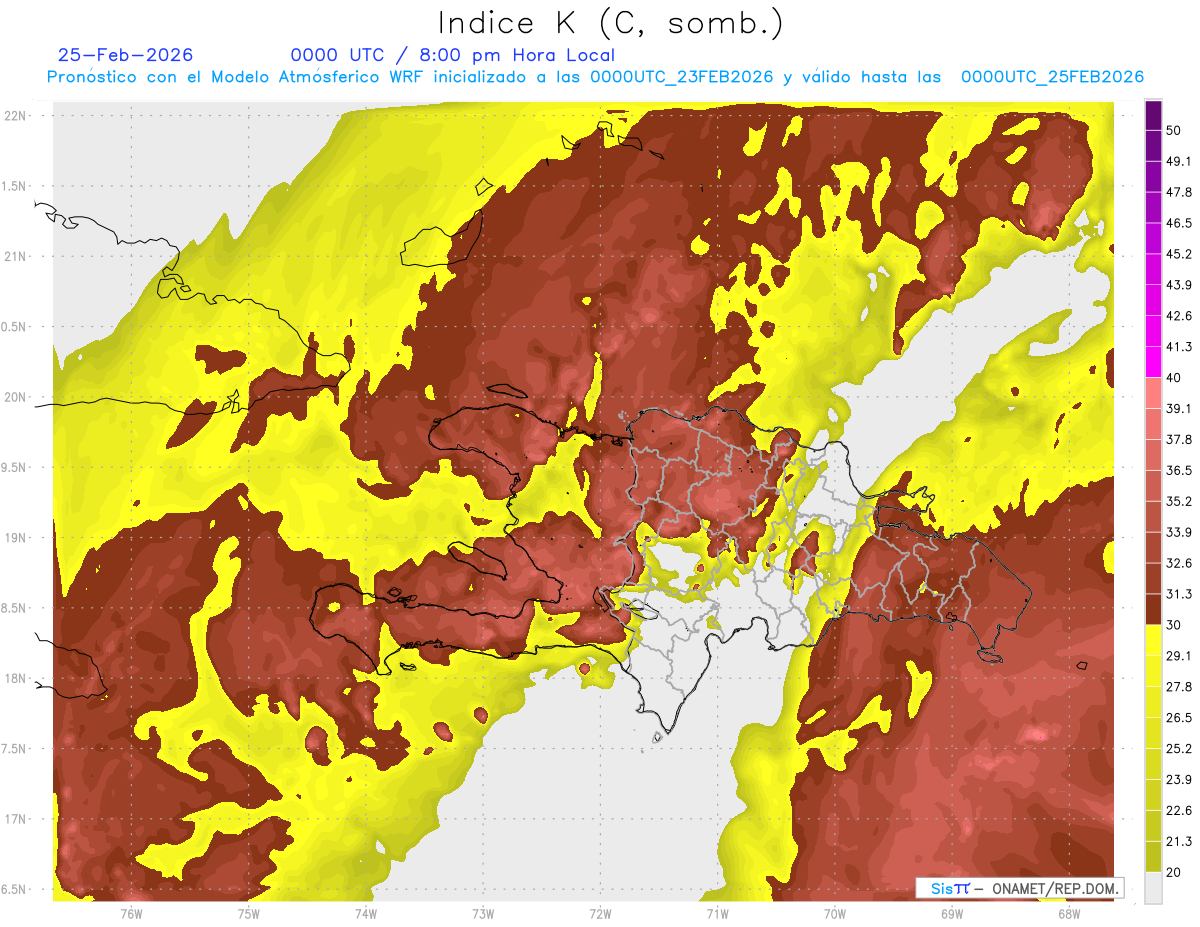Click the colorbar value "20"
This screenshot has width=1200, height=927.
click(1174, 873)
